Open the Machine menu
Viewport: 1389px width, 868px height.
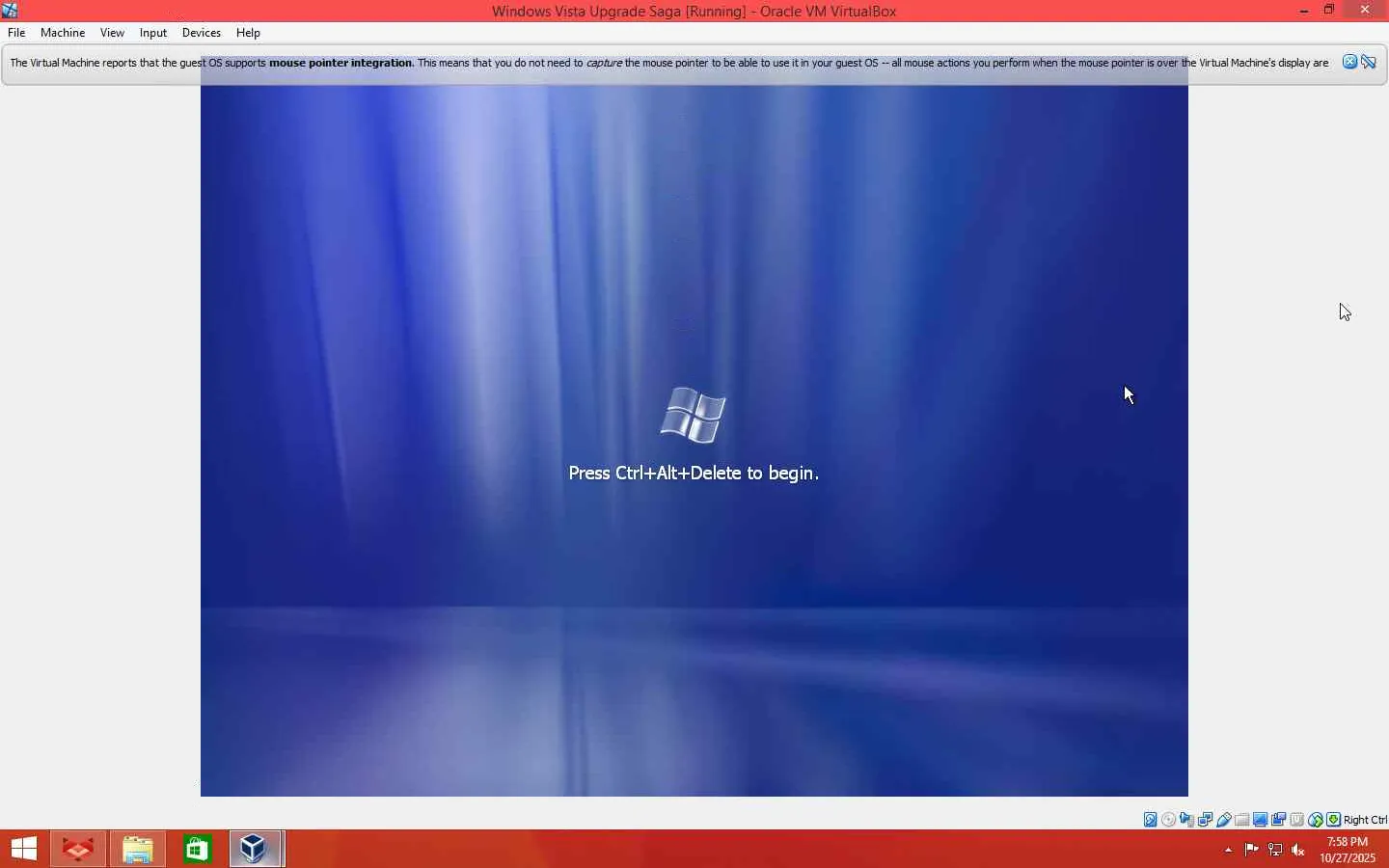[63, 33]
